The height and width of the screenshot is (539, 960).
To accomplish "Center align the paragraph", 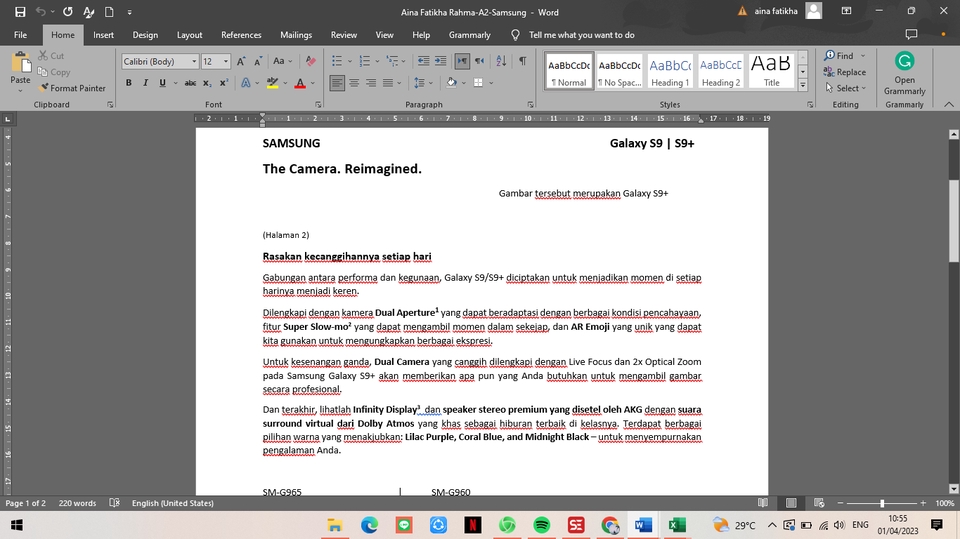I will [x=354, y=83].
